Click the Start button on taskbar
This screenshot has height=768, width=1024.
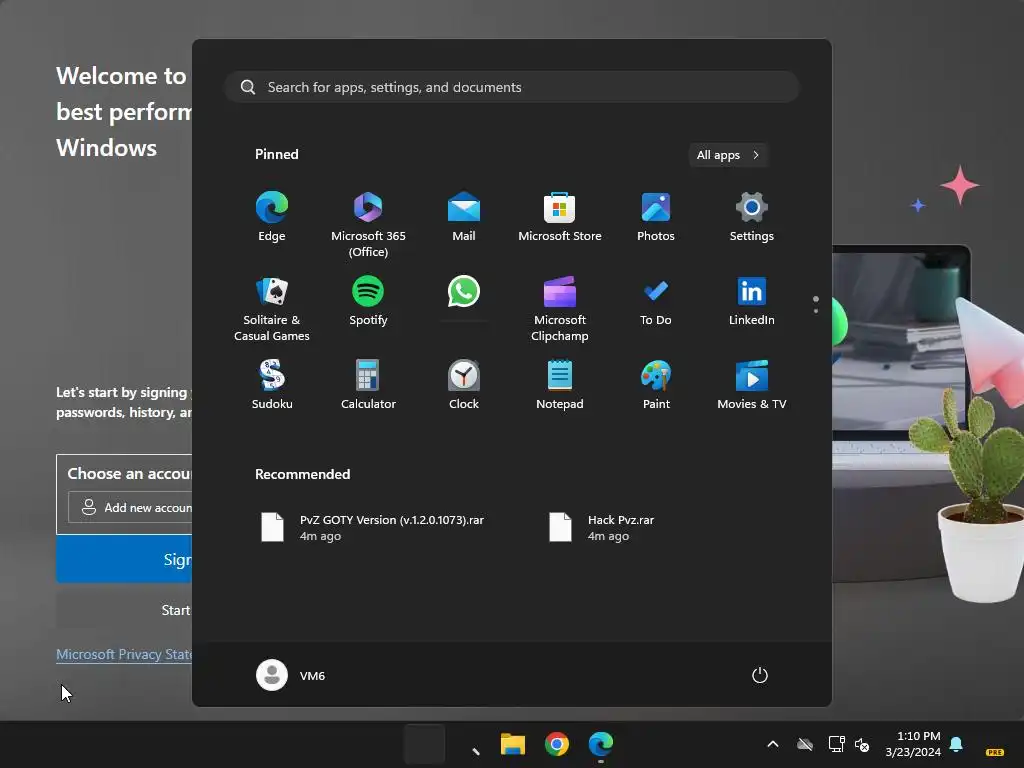424,744
